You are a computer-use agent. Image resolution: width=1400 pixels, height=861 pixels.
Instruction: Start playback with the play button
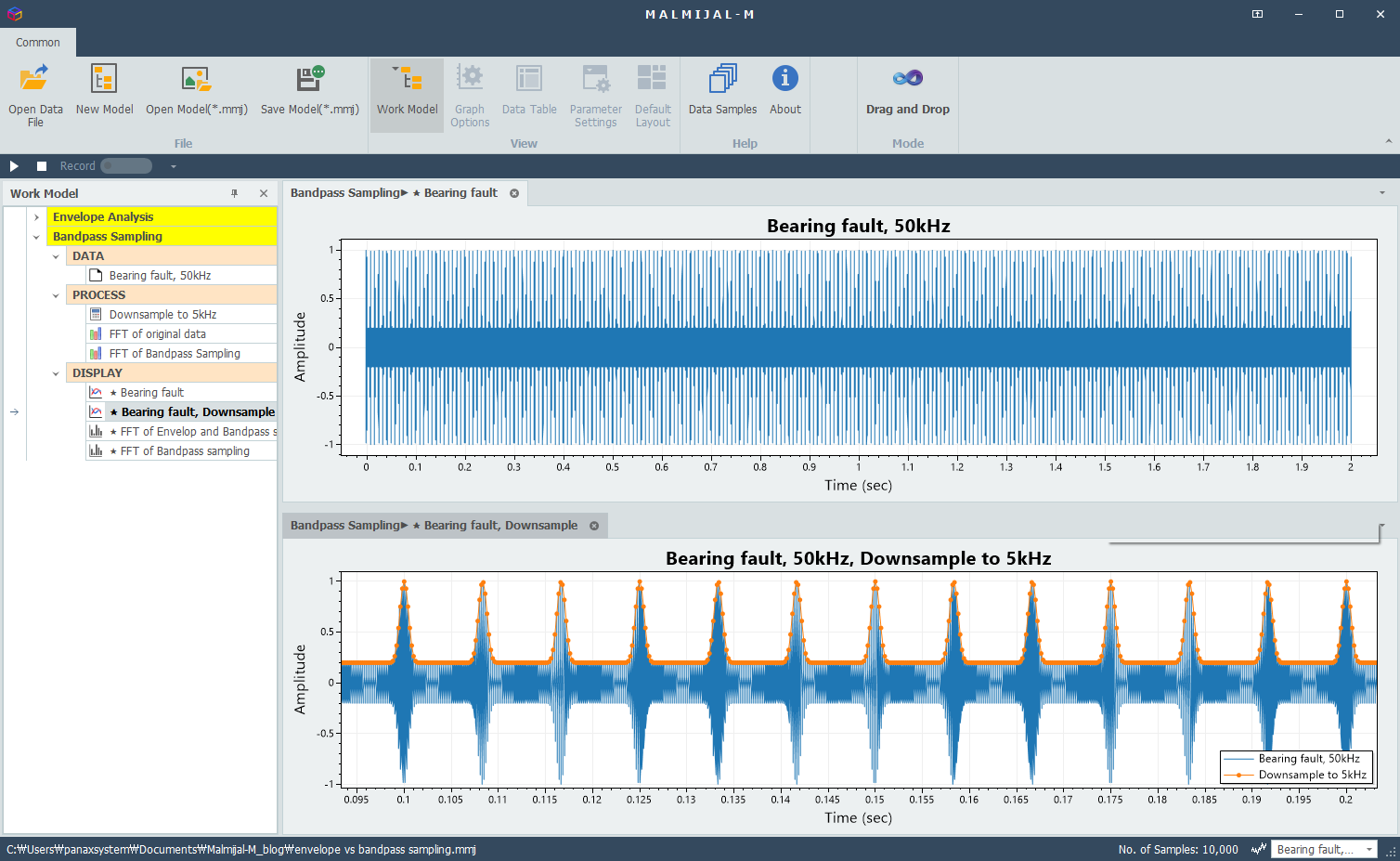(14, 166)
